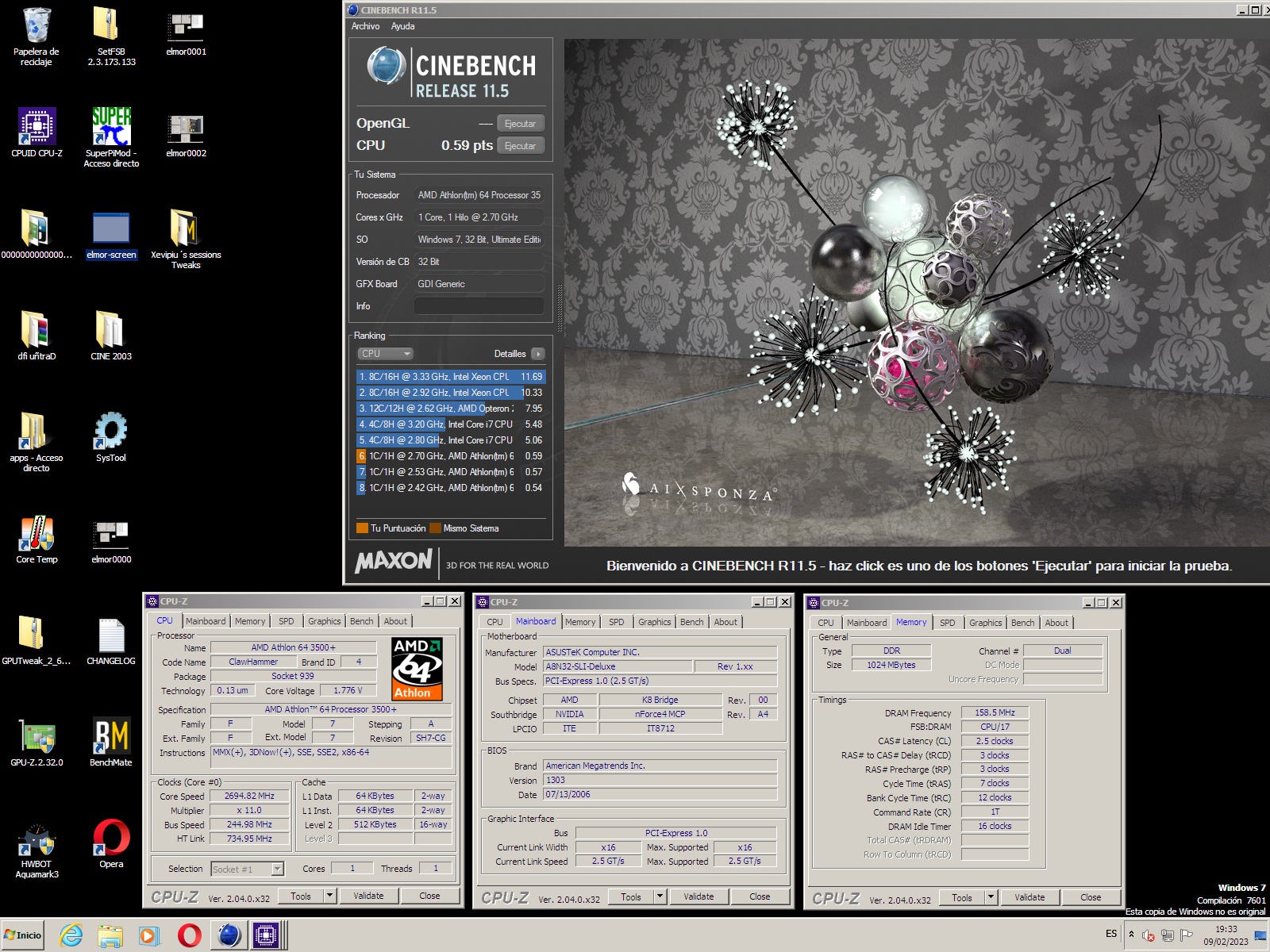Expand the CPU ranking dropdown in Cinebench
This screenshot has width=1270, height=952.
pyautogui.click(x=385, y=354)
